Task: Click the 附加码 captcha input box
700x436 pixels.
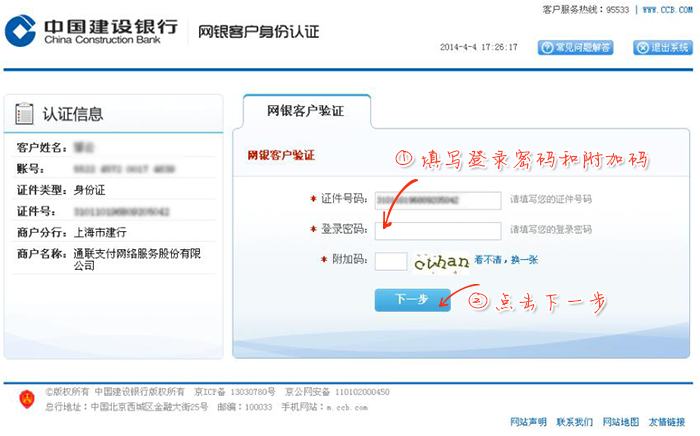Action: pyautogui.click(x=391, y=261)
